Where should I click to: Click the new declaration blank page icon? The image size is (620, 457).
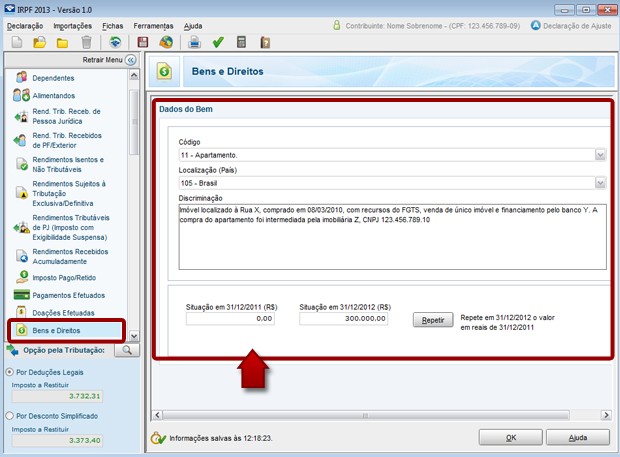tap(16, 42)
